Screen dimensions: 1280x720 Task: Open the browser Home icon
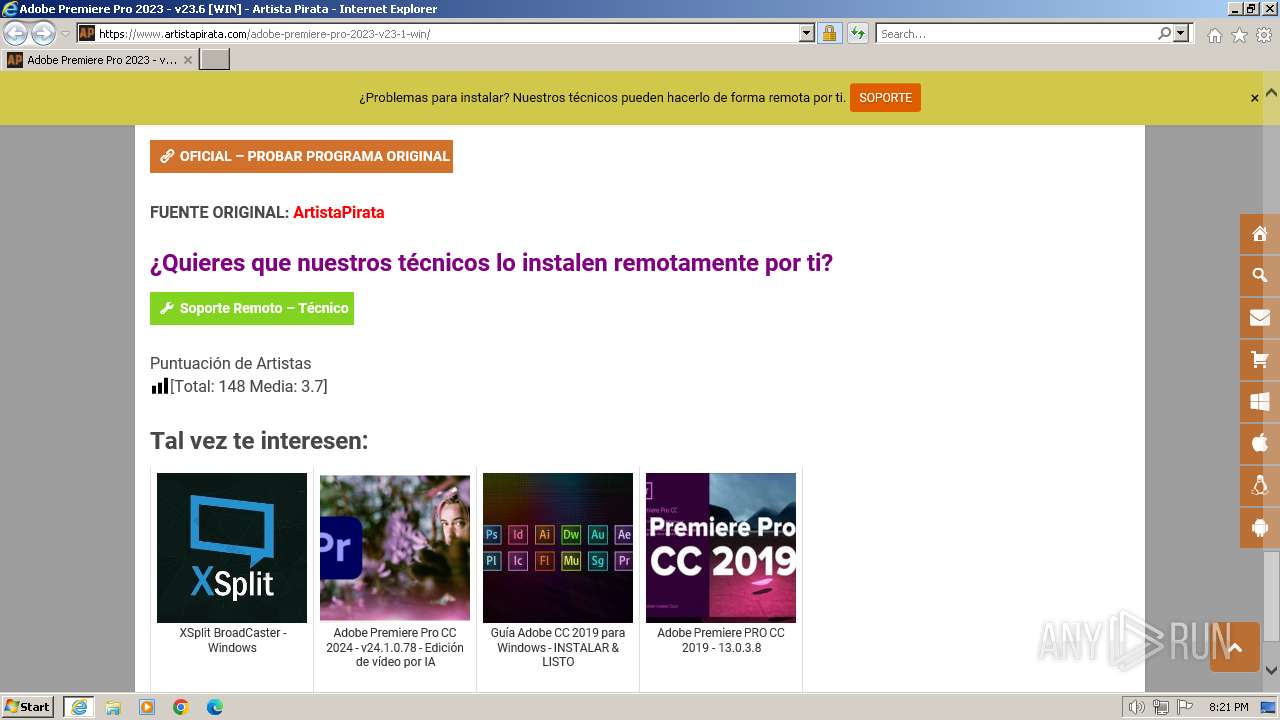[x=1214, y=35]
